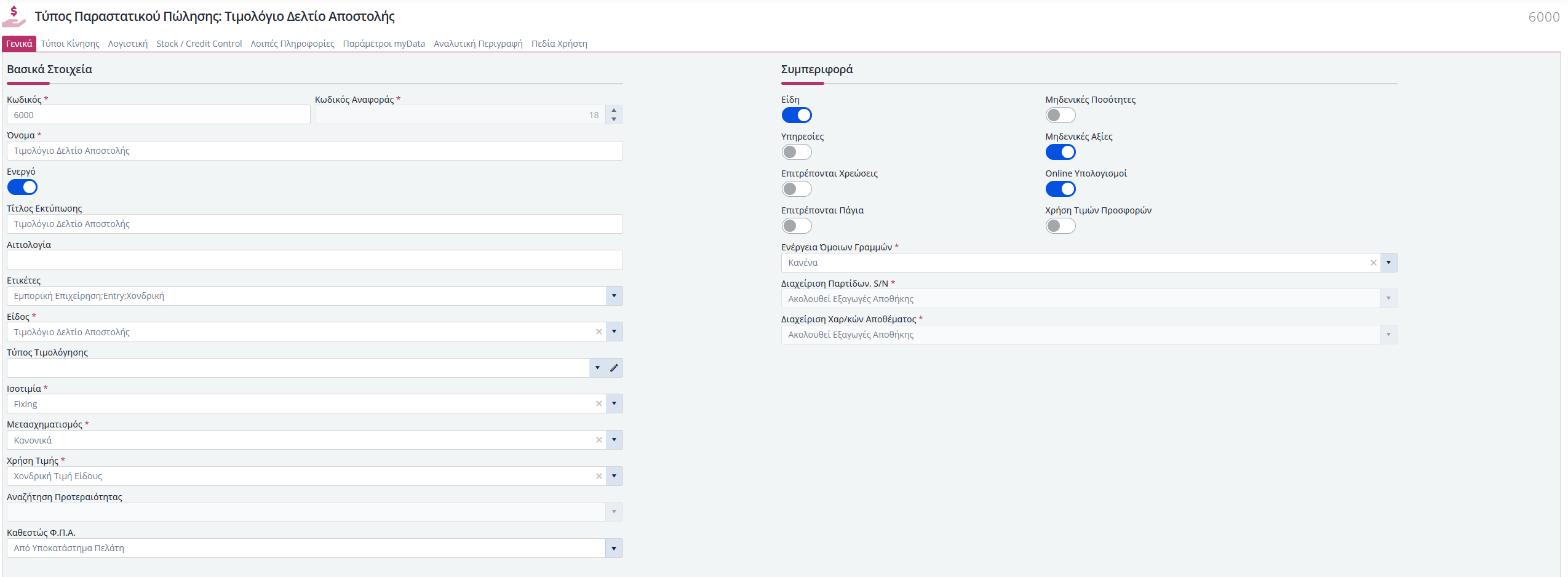The image size is (1568, 577).
Task: Clear the Μετασχηματισμός Κανονικά value
Action: [x=599, y=440]
